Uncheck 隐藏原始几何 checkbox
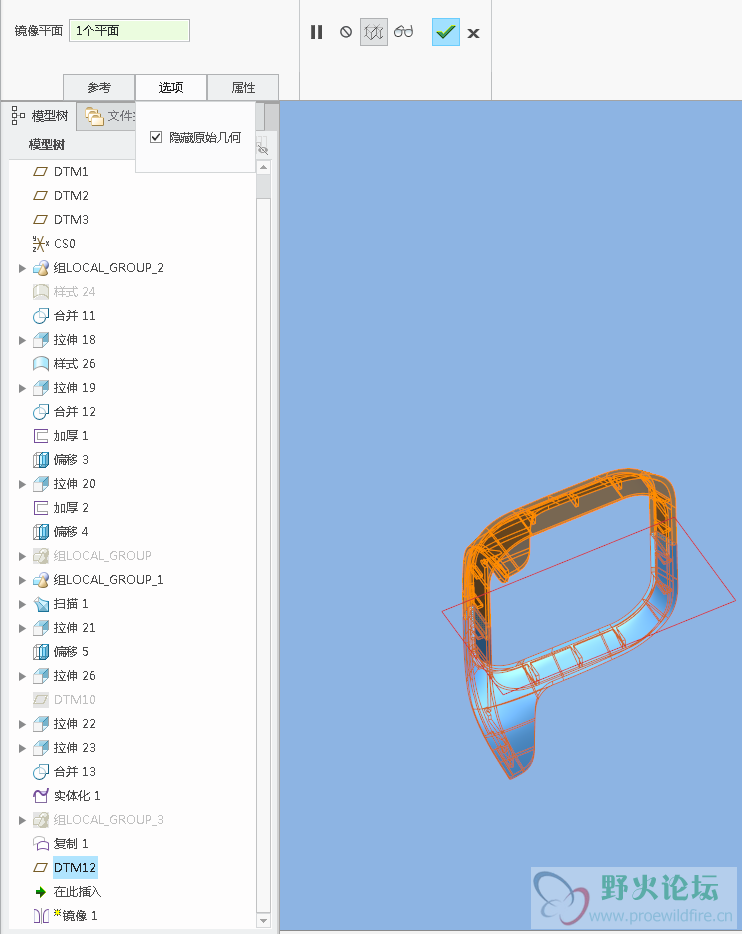Screen dimensions: 742x934 click(x=156, y=137)
